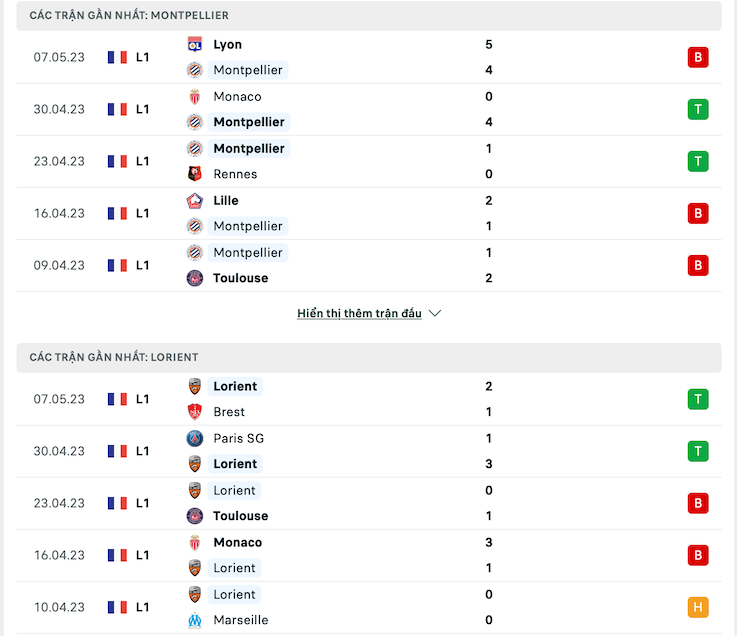Open Hiển thị thêm trận đấu link
Image resolution: width=737 pixels, height=636 pixels.
359,313
